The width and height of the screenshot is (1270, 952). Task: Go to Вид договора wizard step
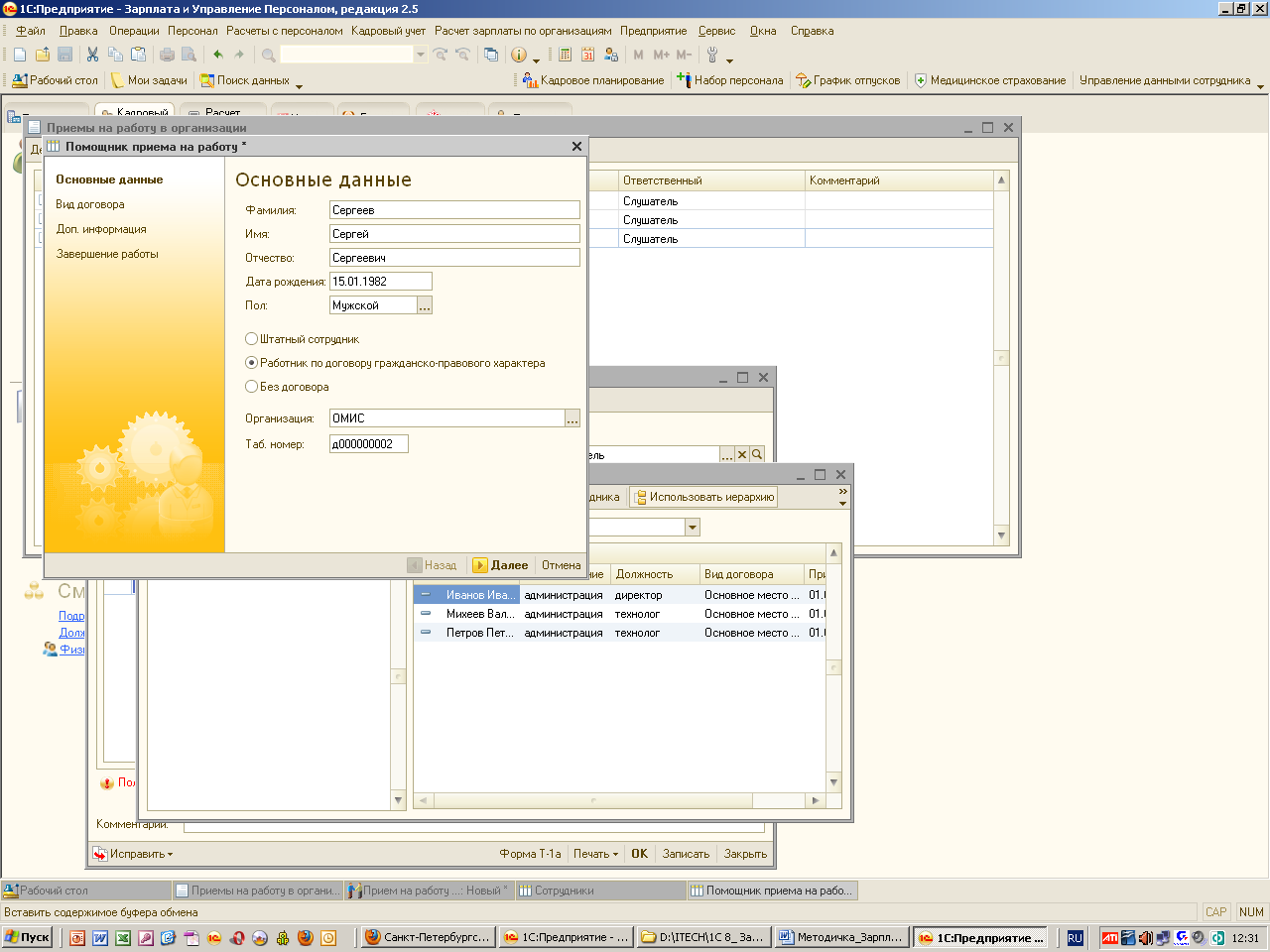tap(90, 204)
